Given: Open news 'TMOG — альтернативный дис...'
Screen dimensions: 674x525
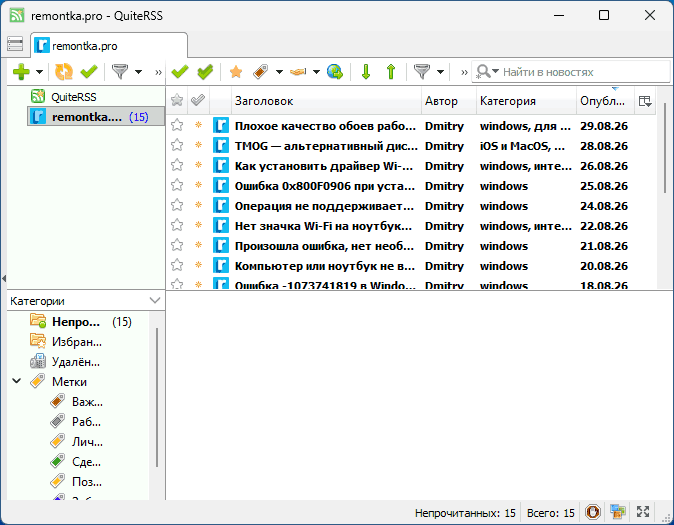Looking at the screenshot, I should tap(326, 146).
